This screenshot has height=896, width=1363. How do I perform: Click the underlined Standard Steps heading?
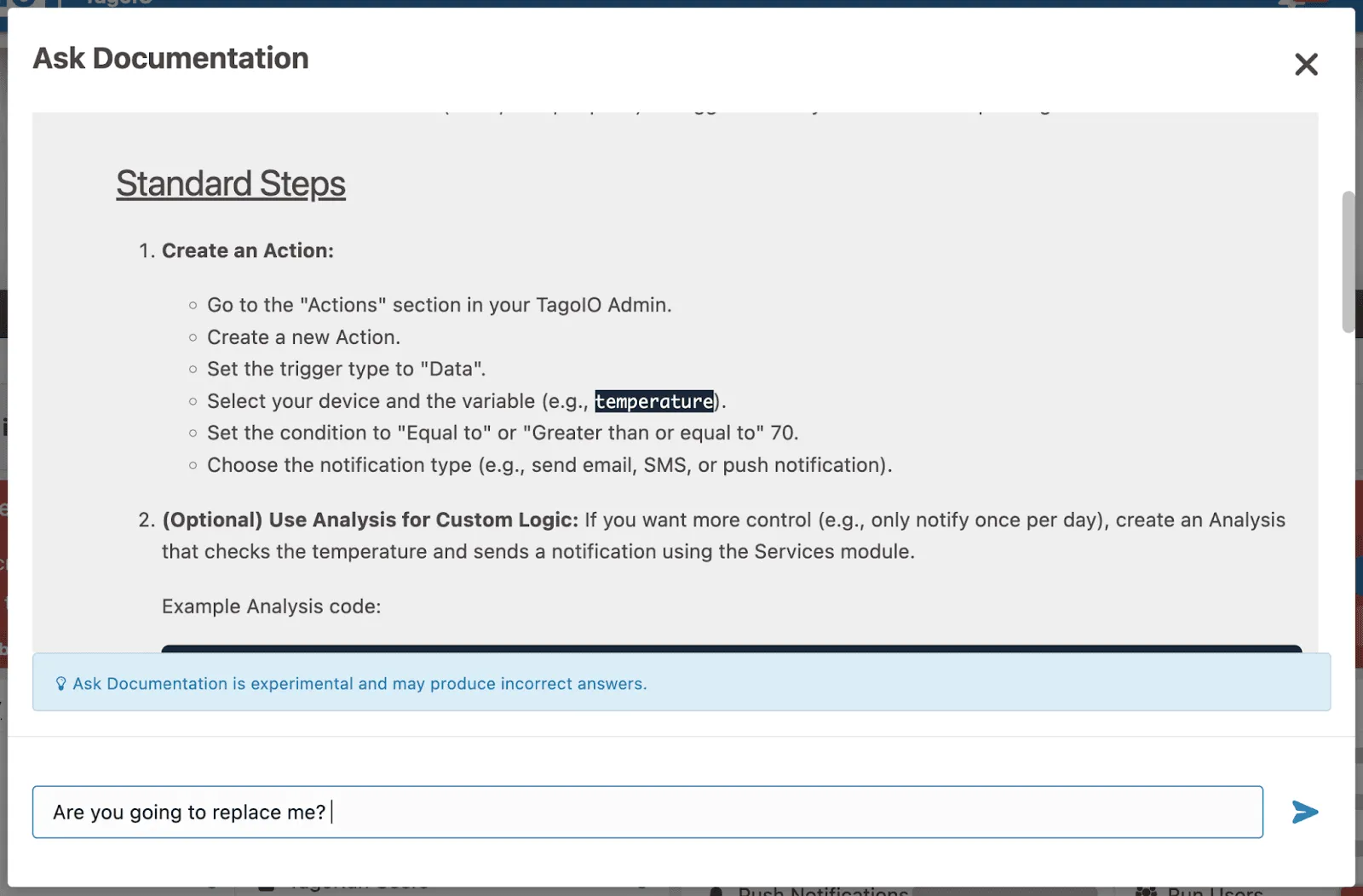(230, 183)
